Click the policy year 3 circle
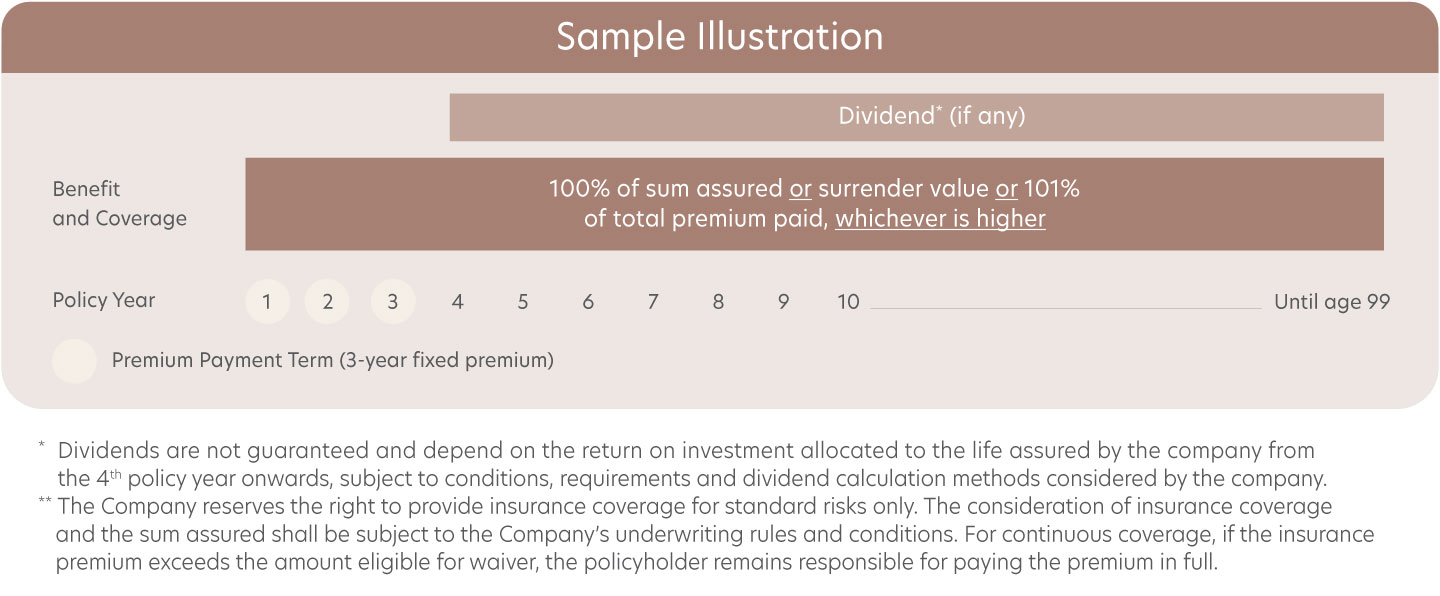The height and width of the screenshot is (596, 1440). point(392,302)
